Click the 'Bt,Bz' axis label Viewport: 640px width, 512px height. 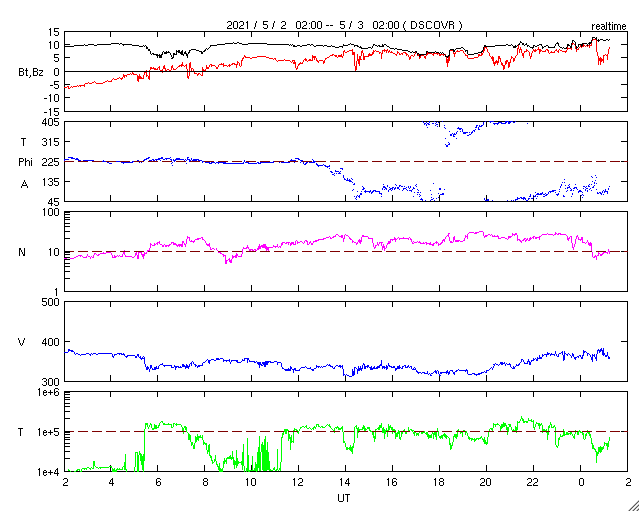[x=31, y=74]
